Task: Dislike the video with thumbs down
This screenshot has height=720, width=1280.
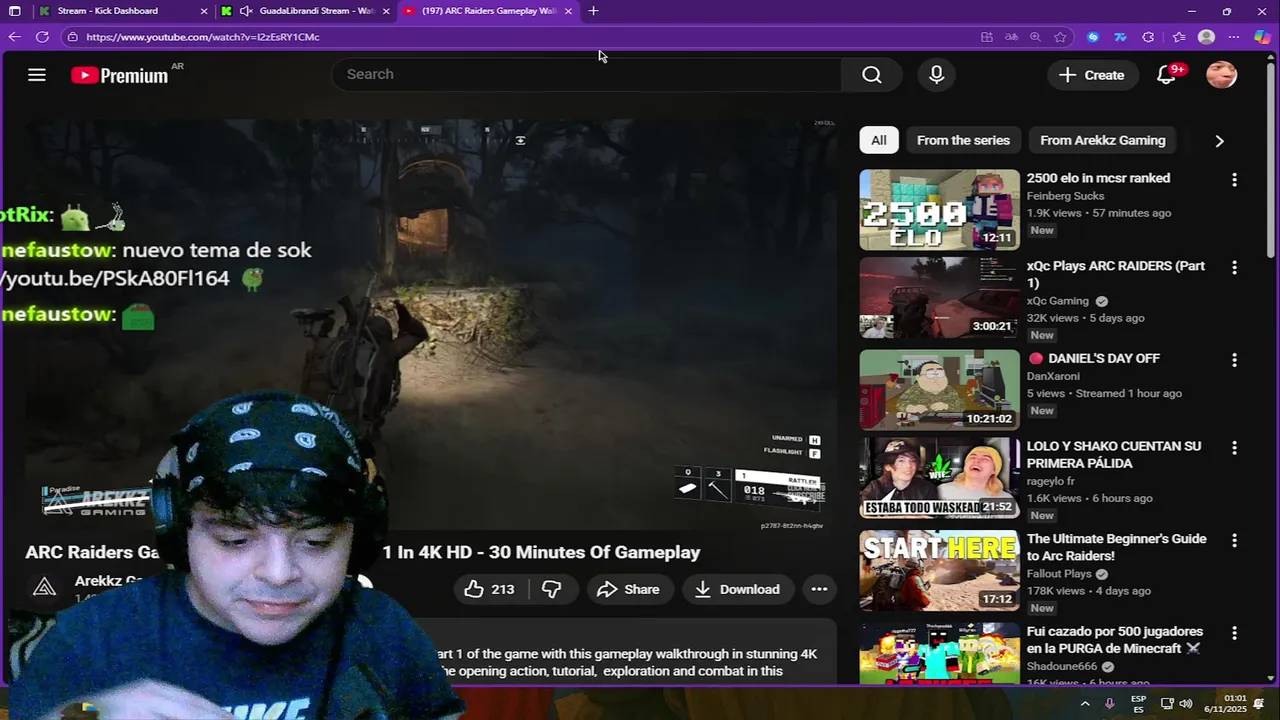Action: pos(551,590)
